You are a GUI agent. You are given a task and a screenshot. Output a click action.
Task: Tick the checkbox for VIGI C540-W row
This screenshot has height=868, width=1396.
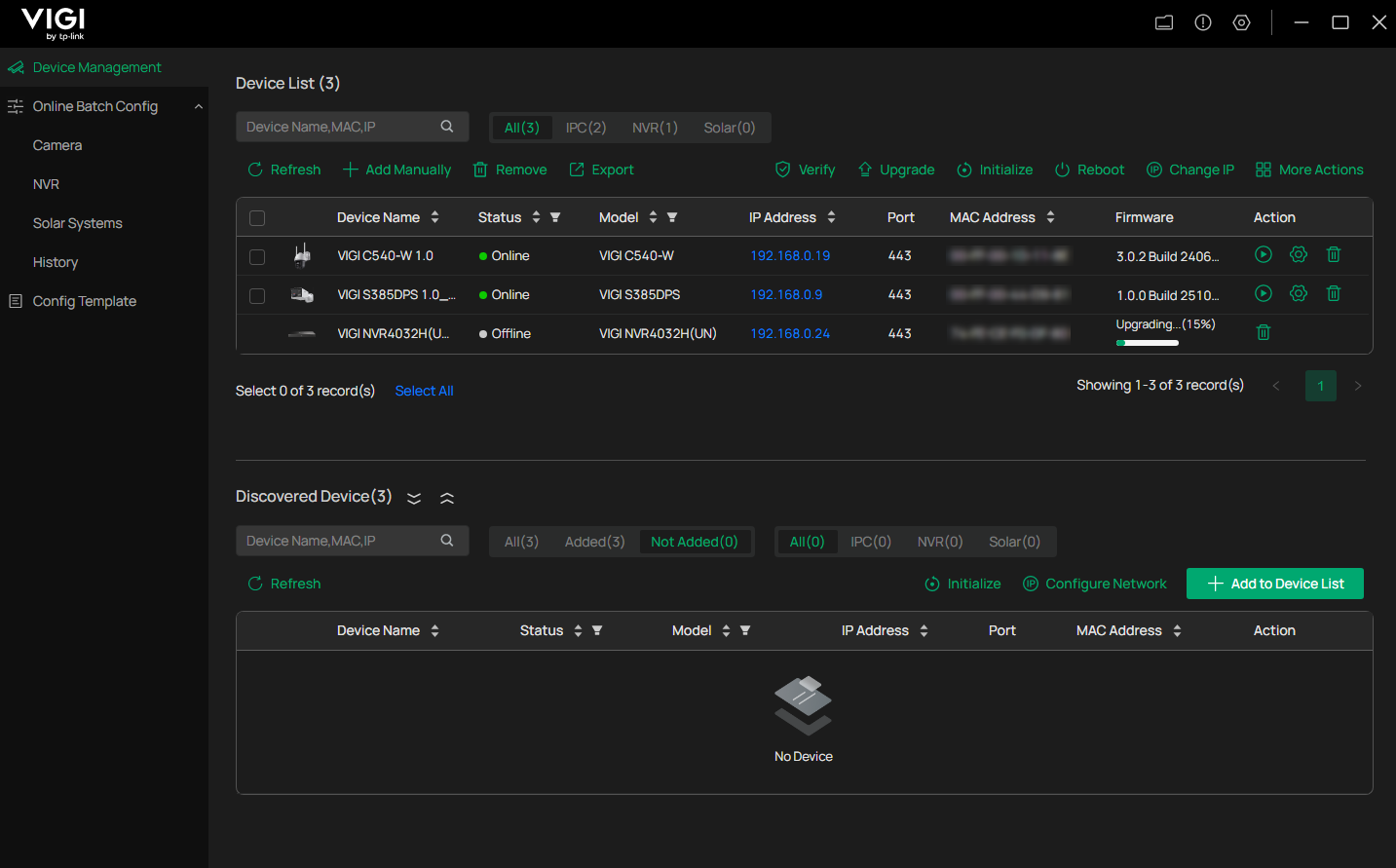[257, 257]
